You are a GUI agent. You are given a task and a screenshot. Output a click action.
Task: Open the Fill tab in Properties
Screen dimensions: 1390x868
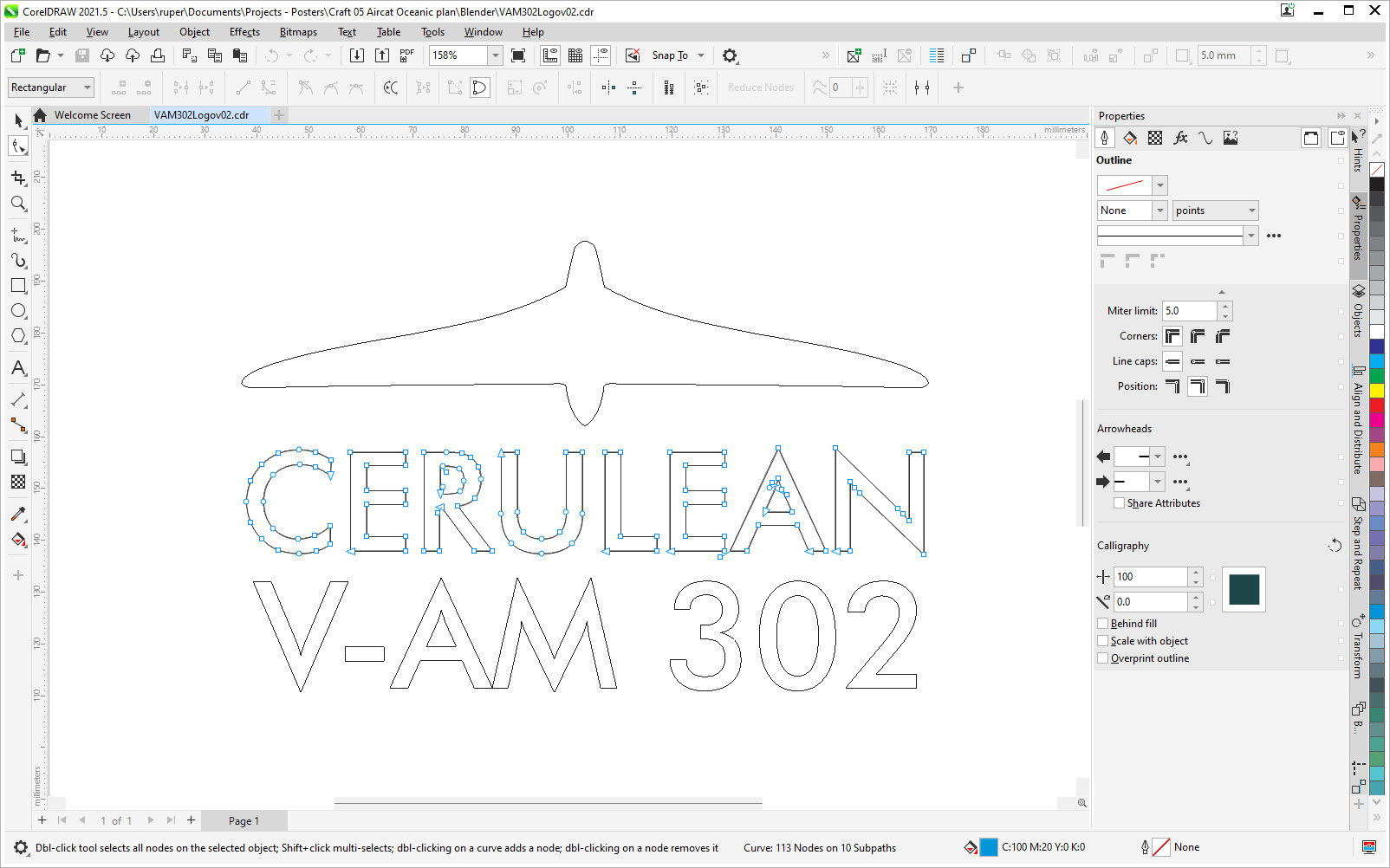point(1130,138)
